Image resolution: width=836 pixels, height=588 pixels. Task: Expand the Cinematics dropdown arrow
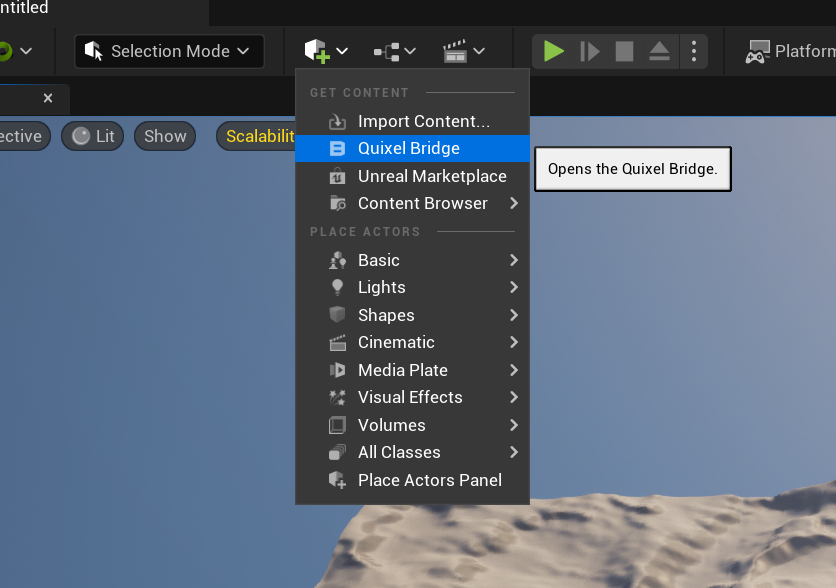[x=479, y=51]
